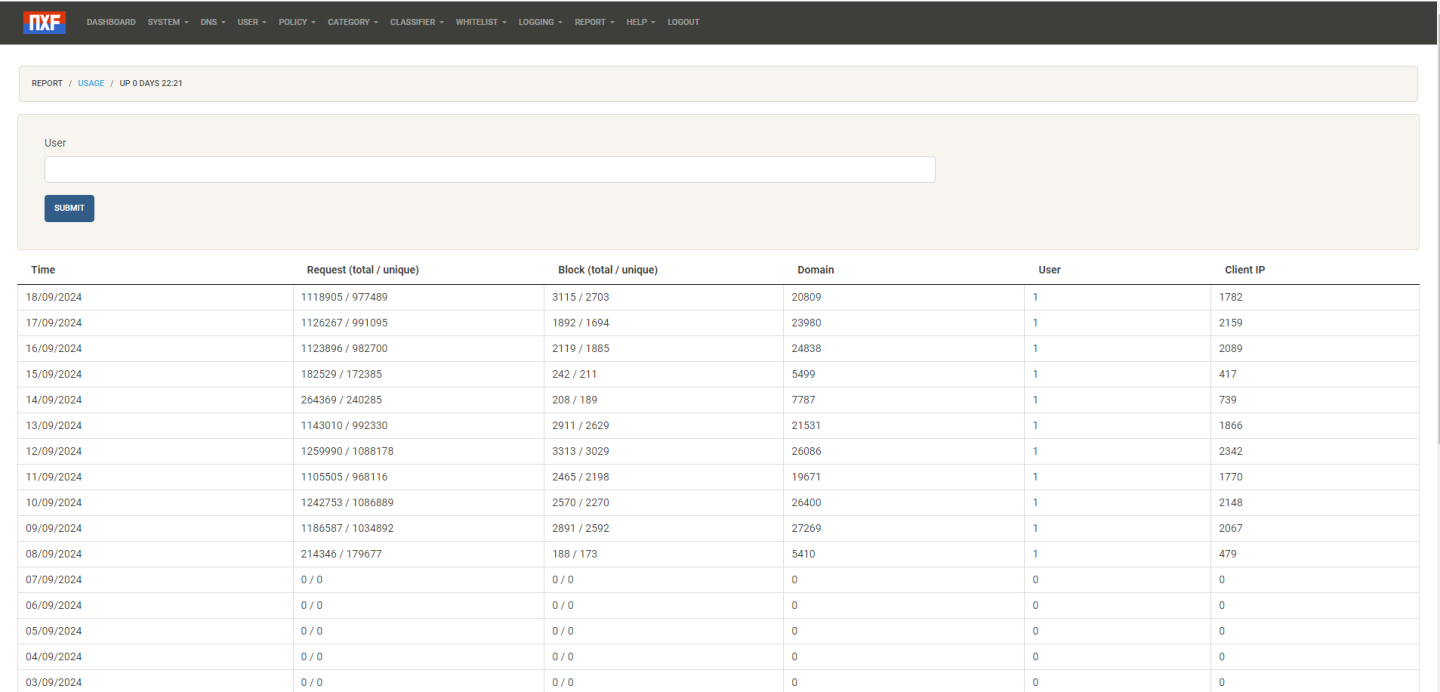The image size is (1440, 692).
Task: Open the Category dropdown menu
Action: [353, 22]
